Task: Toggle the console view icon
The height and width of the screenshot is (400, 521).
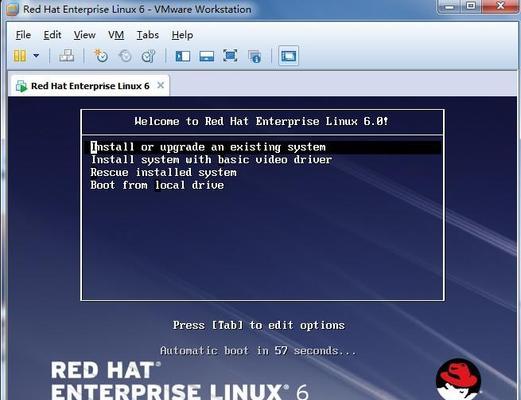Action: click(288, 56)
